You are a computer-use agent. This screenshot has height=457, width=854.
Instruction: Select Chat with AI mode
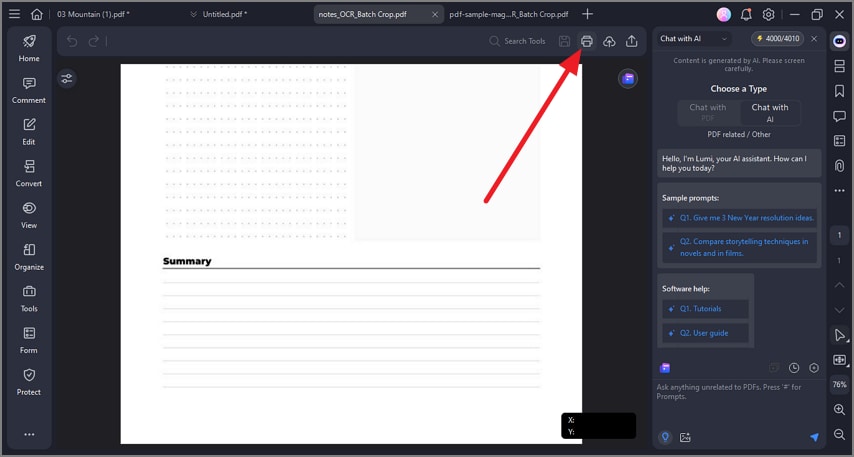pyautogui.click(x=770, y=113)
